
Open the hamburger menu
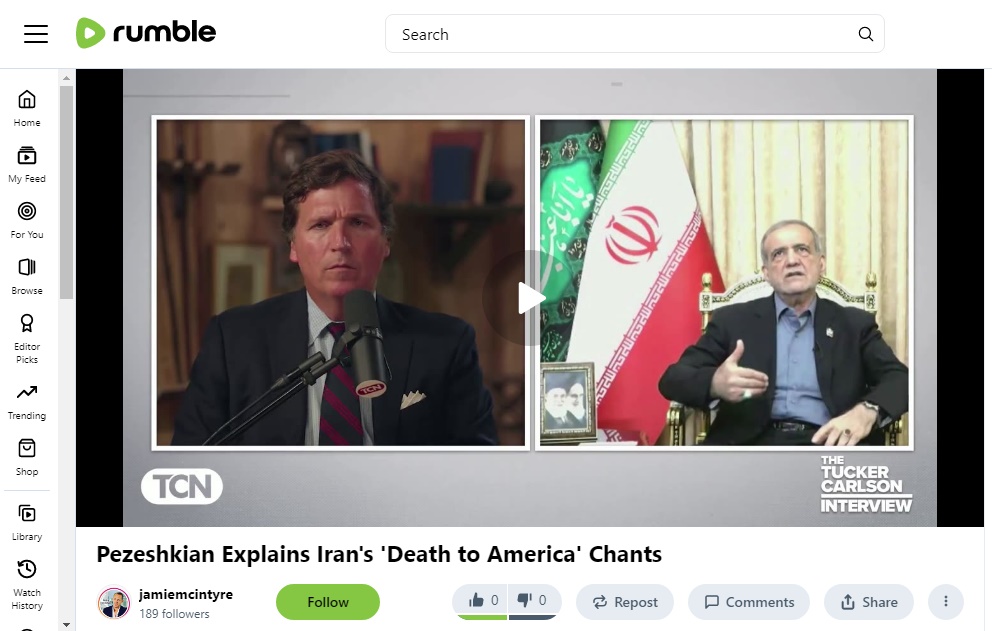click(36, 34)
